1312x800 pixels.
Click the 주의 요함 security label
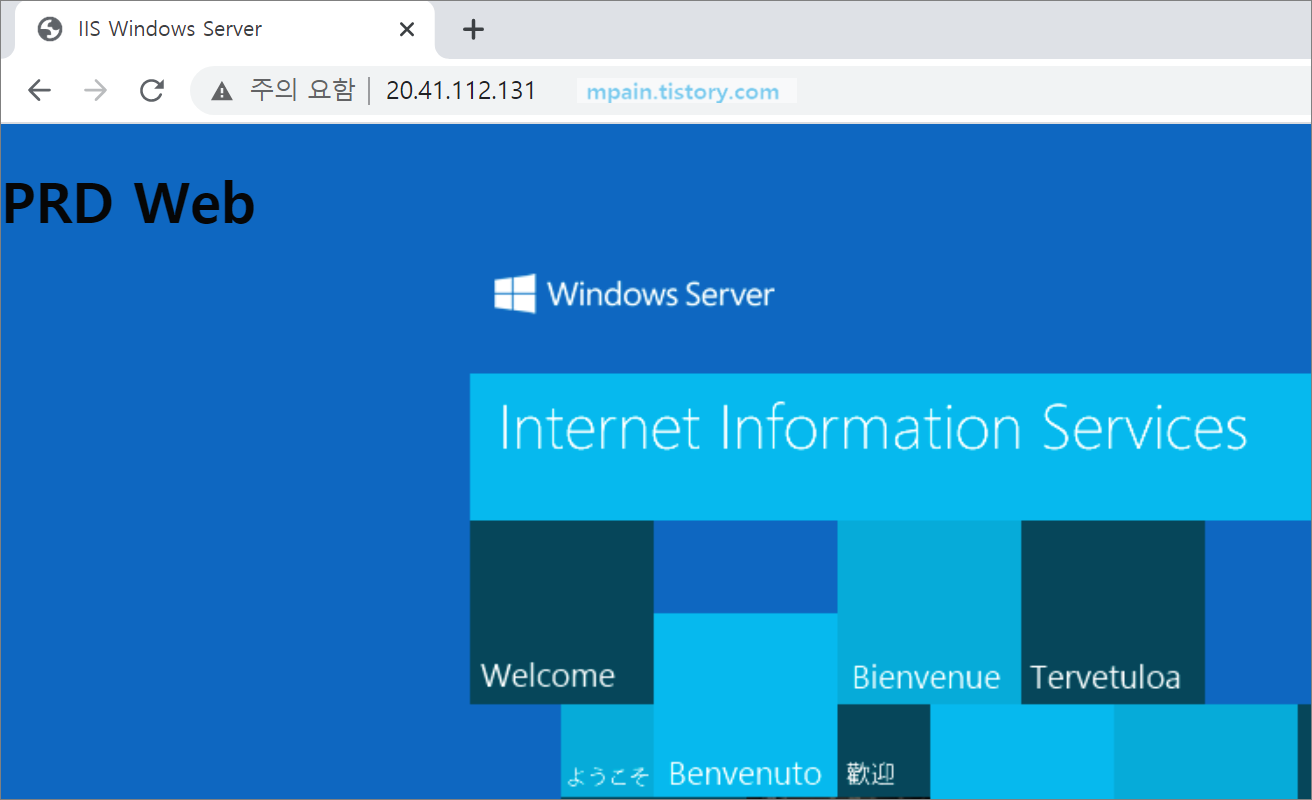[x=302, y=91]
